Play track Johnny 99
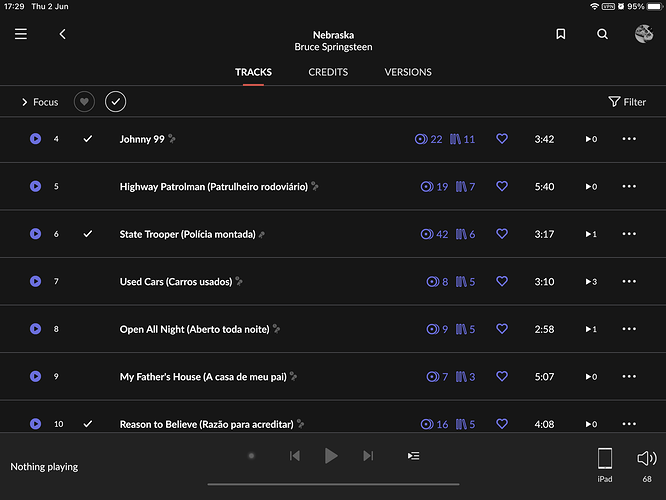 (x=35, y=139)
